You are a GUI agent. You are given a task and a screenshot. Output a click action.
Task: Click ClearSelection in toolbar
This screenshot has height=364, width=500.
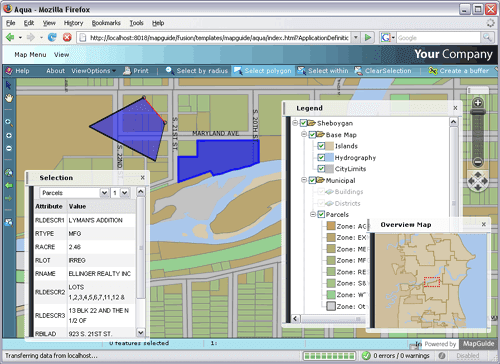[x=383, y=71]
